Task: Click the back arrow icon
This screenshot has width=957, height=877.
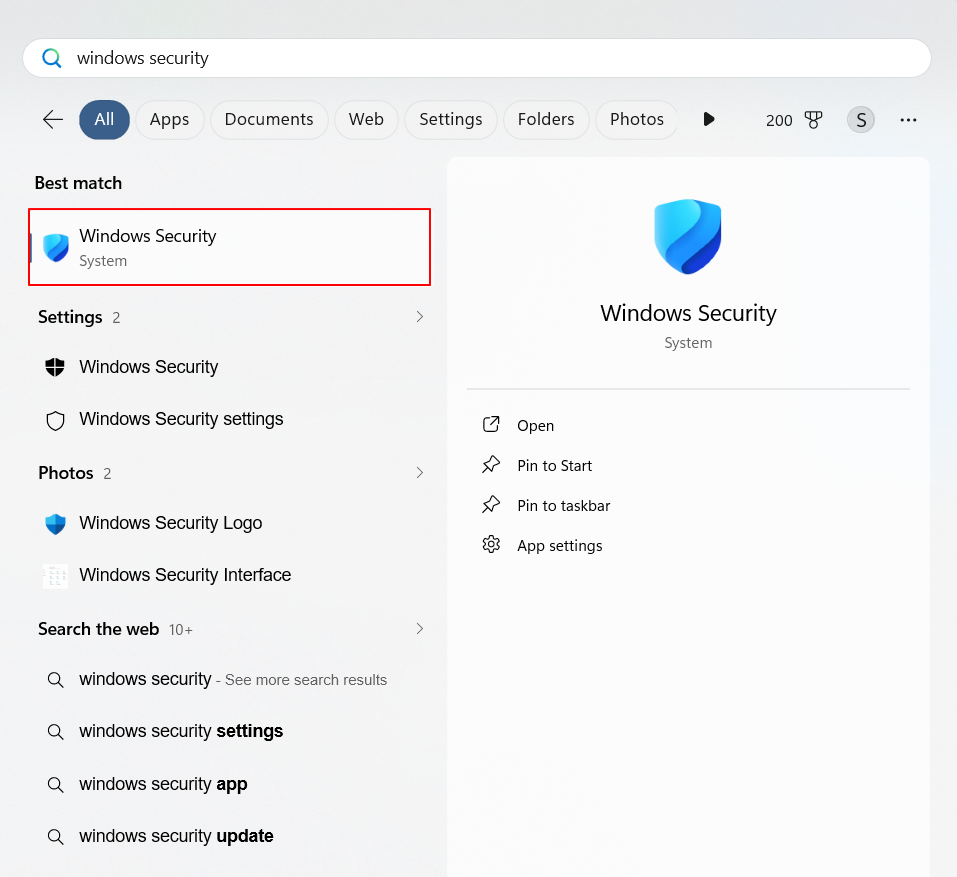Action: [53, 120]
